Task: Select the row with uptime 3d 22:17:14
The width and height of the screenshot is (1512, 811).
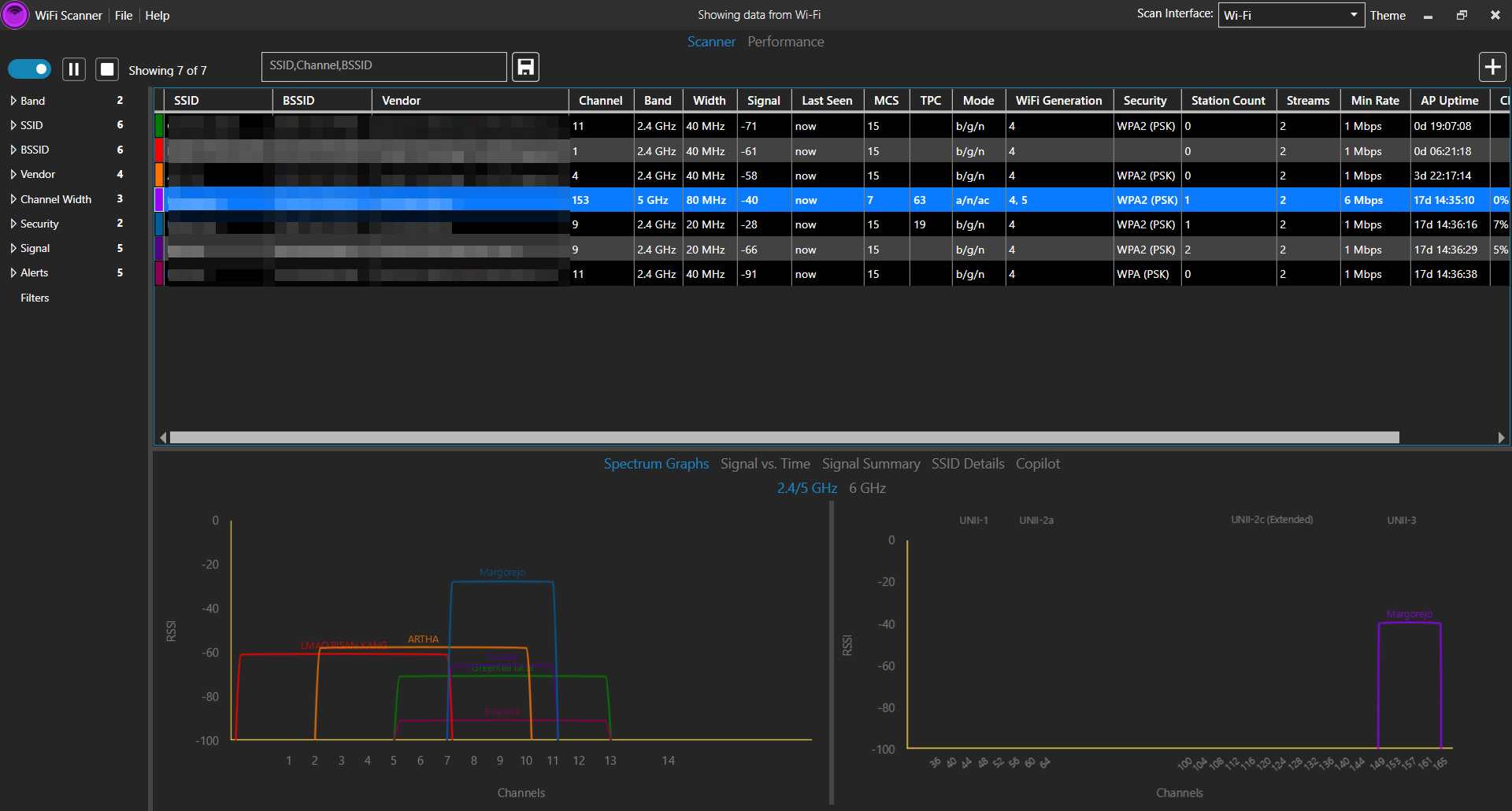Action: 832,176
